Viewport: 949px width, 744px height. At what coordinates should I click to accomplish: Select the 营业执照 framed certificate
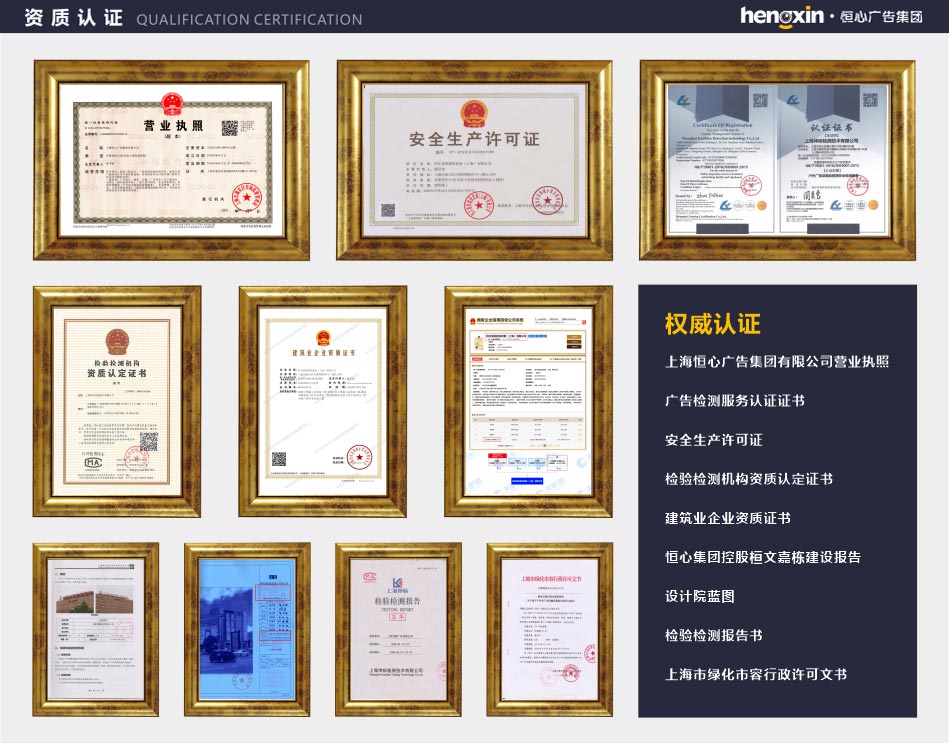170,160
